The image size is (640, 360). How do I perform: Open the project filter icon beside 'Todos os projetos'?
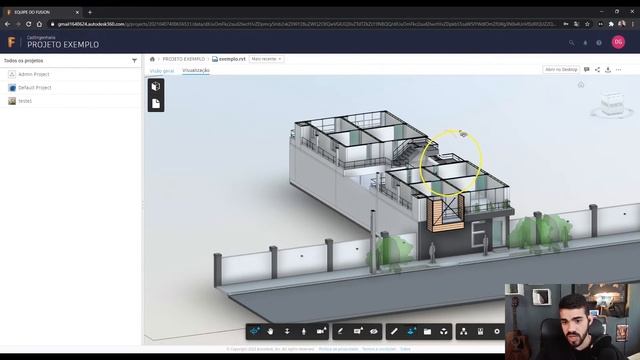pyautogui.click(x=134, y=61)
